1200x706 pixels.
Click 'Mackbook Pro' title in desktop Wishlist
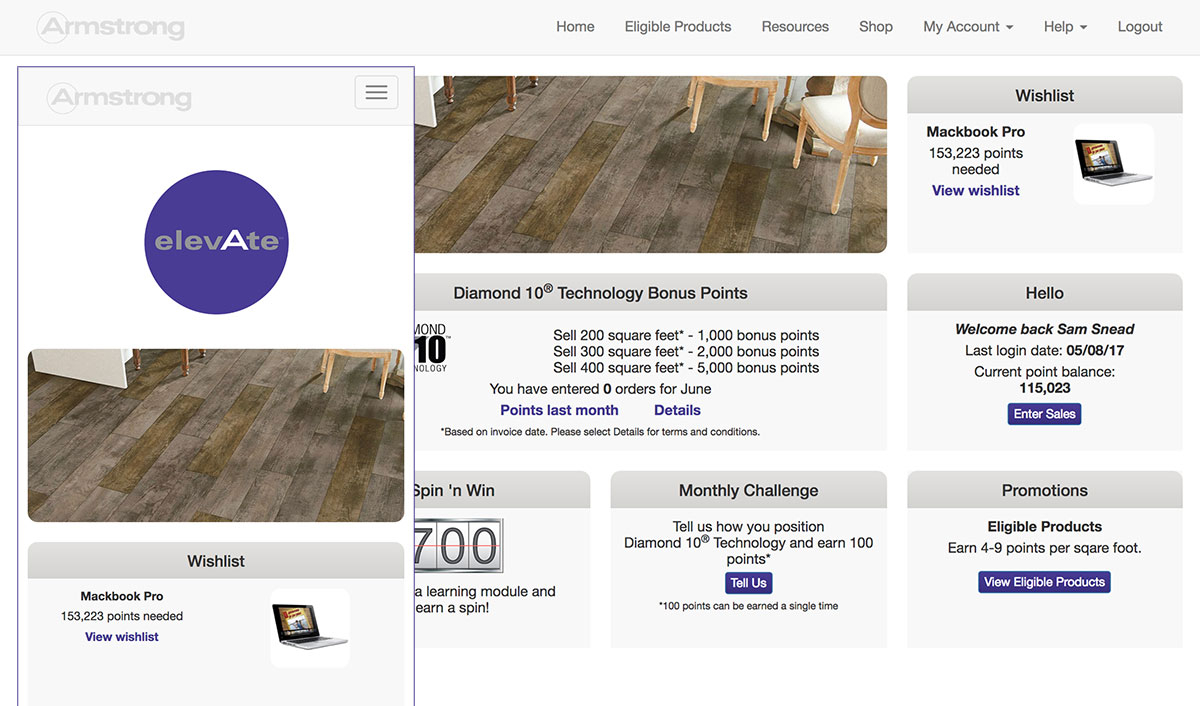976,132
